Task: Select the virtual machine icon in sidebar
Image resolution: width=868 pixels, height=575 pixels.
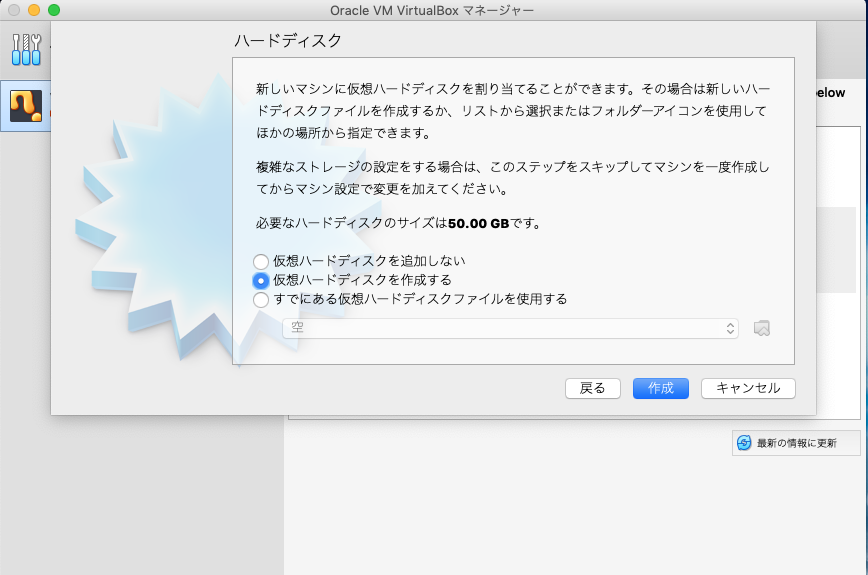Action: tap(25, 106)
